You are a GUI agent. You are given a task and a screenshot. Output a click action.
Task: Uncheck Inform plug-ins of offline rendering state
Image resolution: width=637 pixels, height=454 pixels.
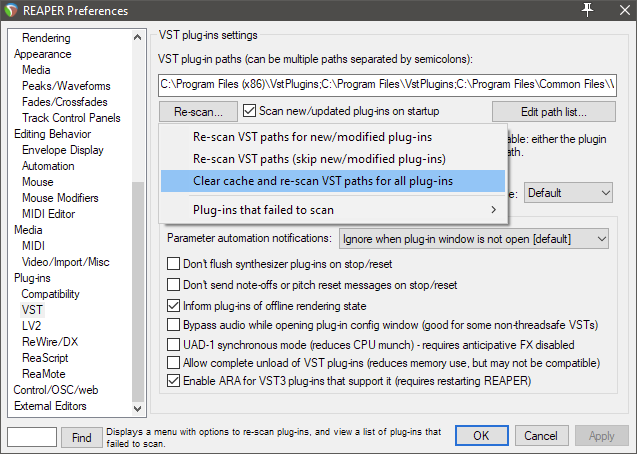[x=173, y=306]
